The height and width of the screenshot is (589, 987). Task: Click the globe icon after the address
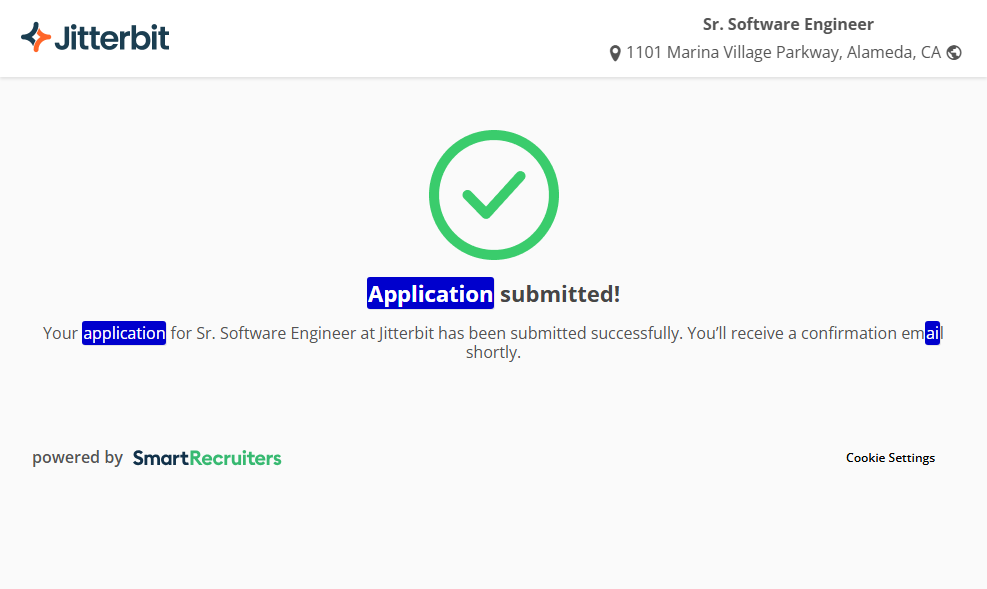tap(954, 53)
